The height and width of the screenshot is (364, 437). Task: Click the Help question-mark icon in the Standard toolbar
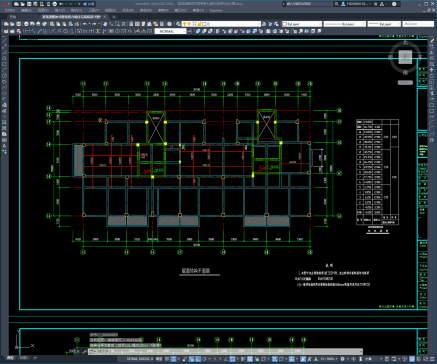point(169,24)
